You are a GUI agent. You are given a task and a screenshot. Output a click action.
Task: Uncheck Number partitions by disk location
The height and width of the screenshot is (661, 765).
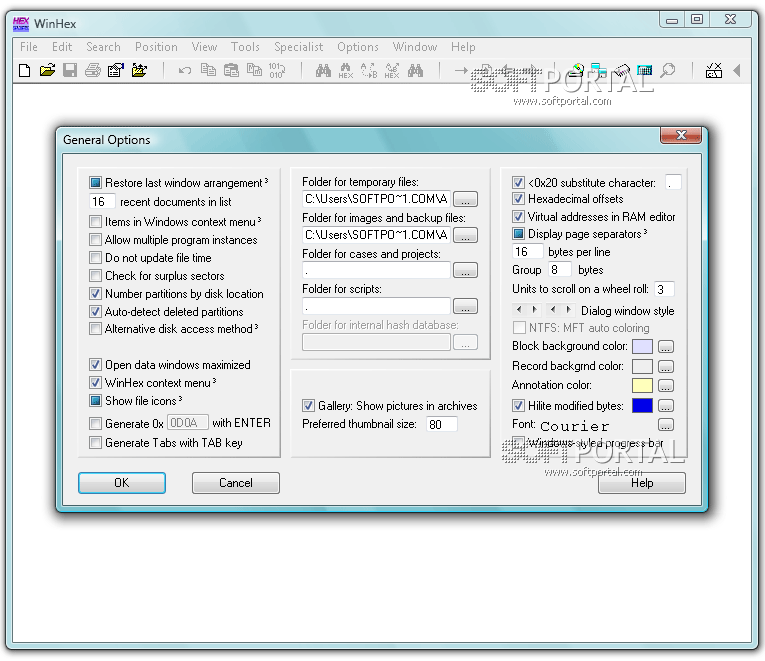click(x=95, y=294)
